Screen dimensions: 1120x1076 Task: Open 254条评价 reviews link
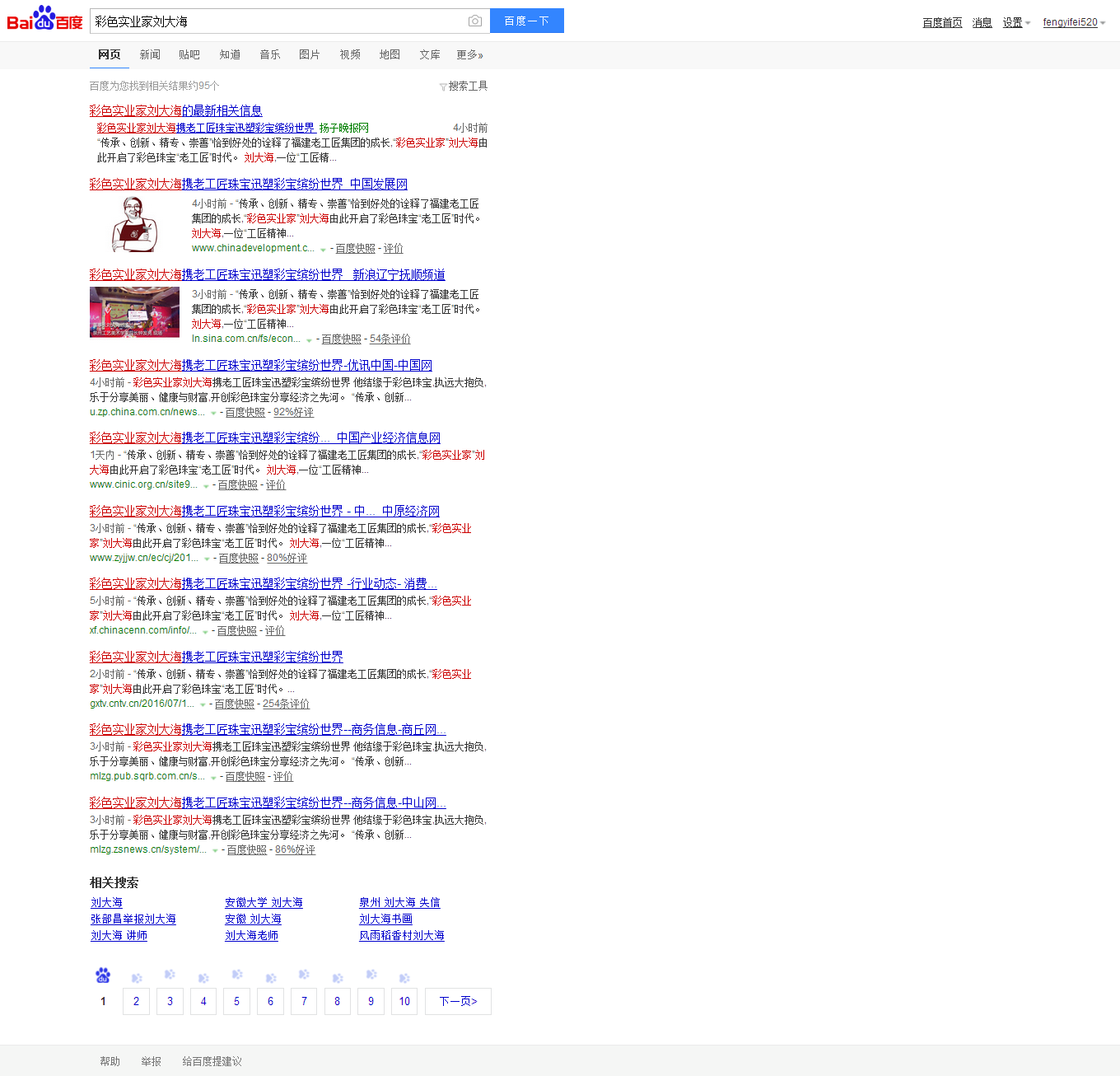(286, 704)
